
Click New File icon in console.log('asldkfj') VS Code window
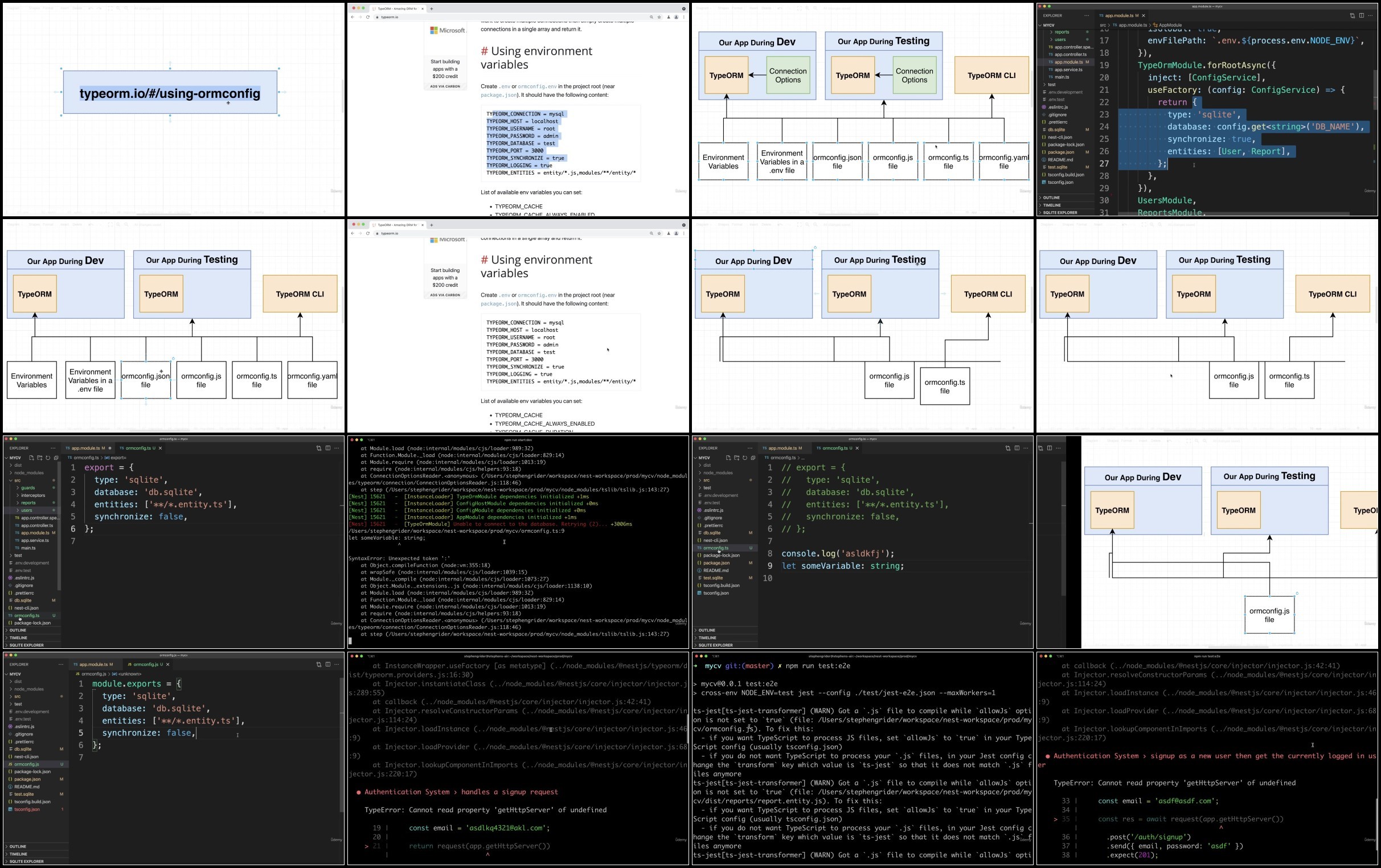tap(728, 458)
